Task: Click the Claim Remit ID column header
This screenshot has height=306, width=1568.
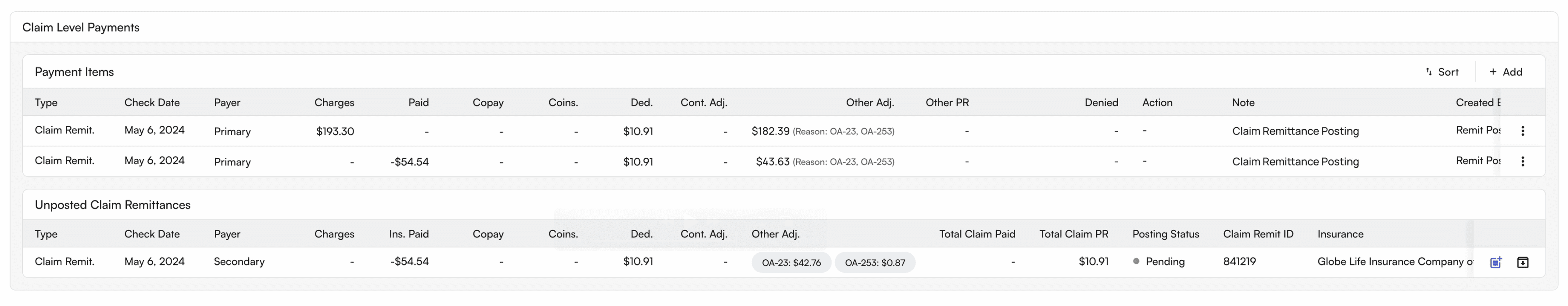Action: pyautogui.click(x=1258, y=234)
